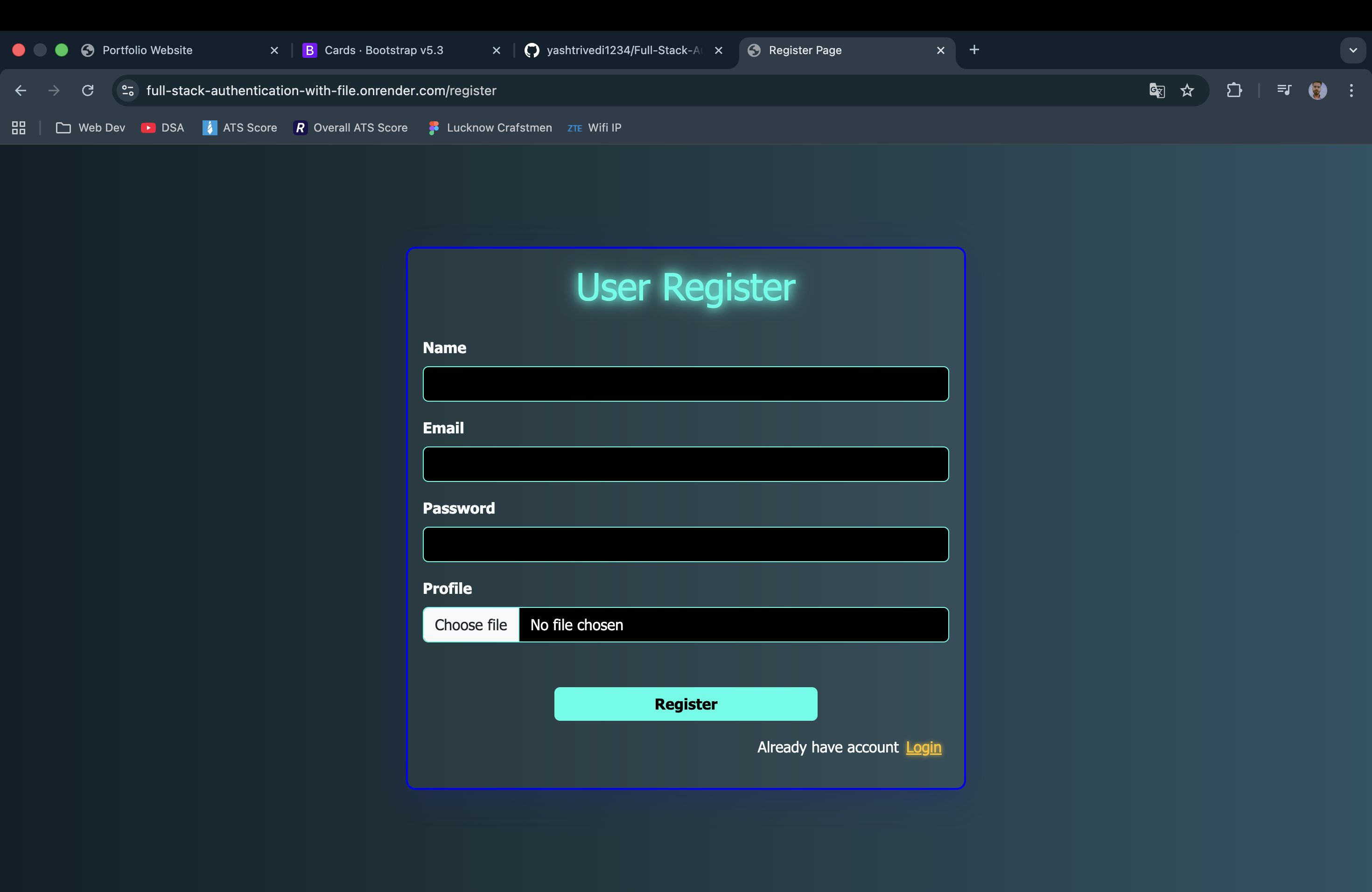Open Chrome three-dot menu
Viewport: 1372px width, 892px height.
[1351, 91]
